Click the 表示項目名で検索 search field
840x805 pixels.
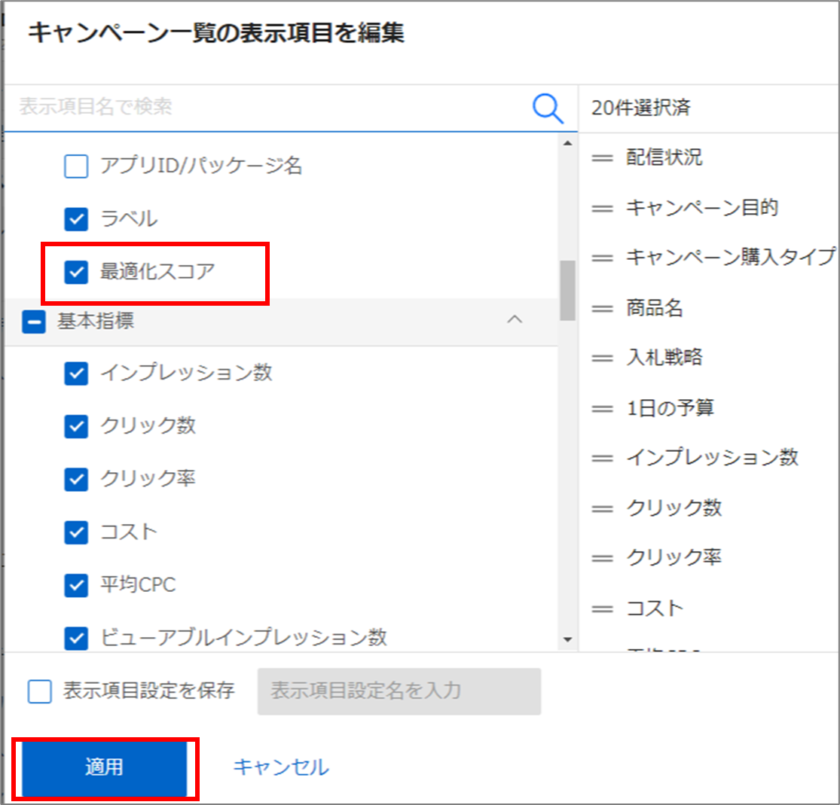coord(270,107)
